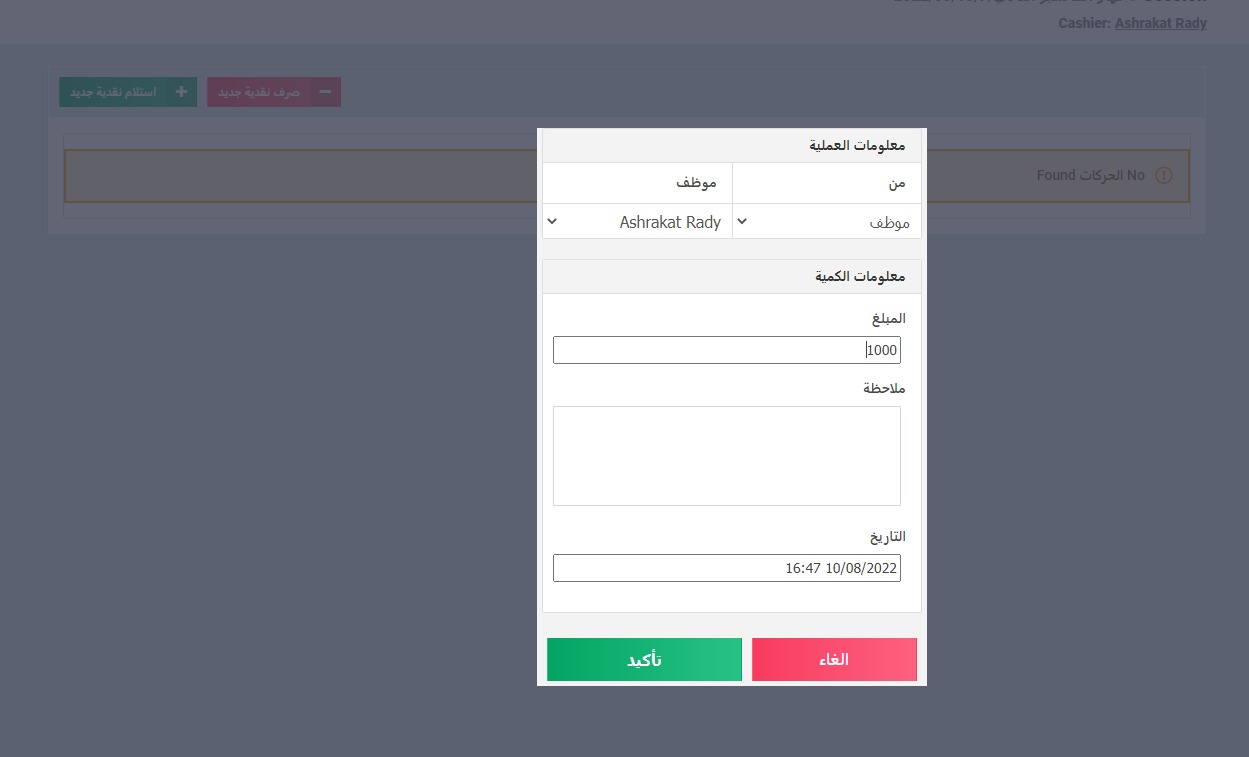This screenshot has width=1249, height=757.
Task: Click the plus icon for new cash receipt
Action: coord(181,92)
